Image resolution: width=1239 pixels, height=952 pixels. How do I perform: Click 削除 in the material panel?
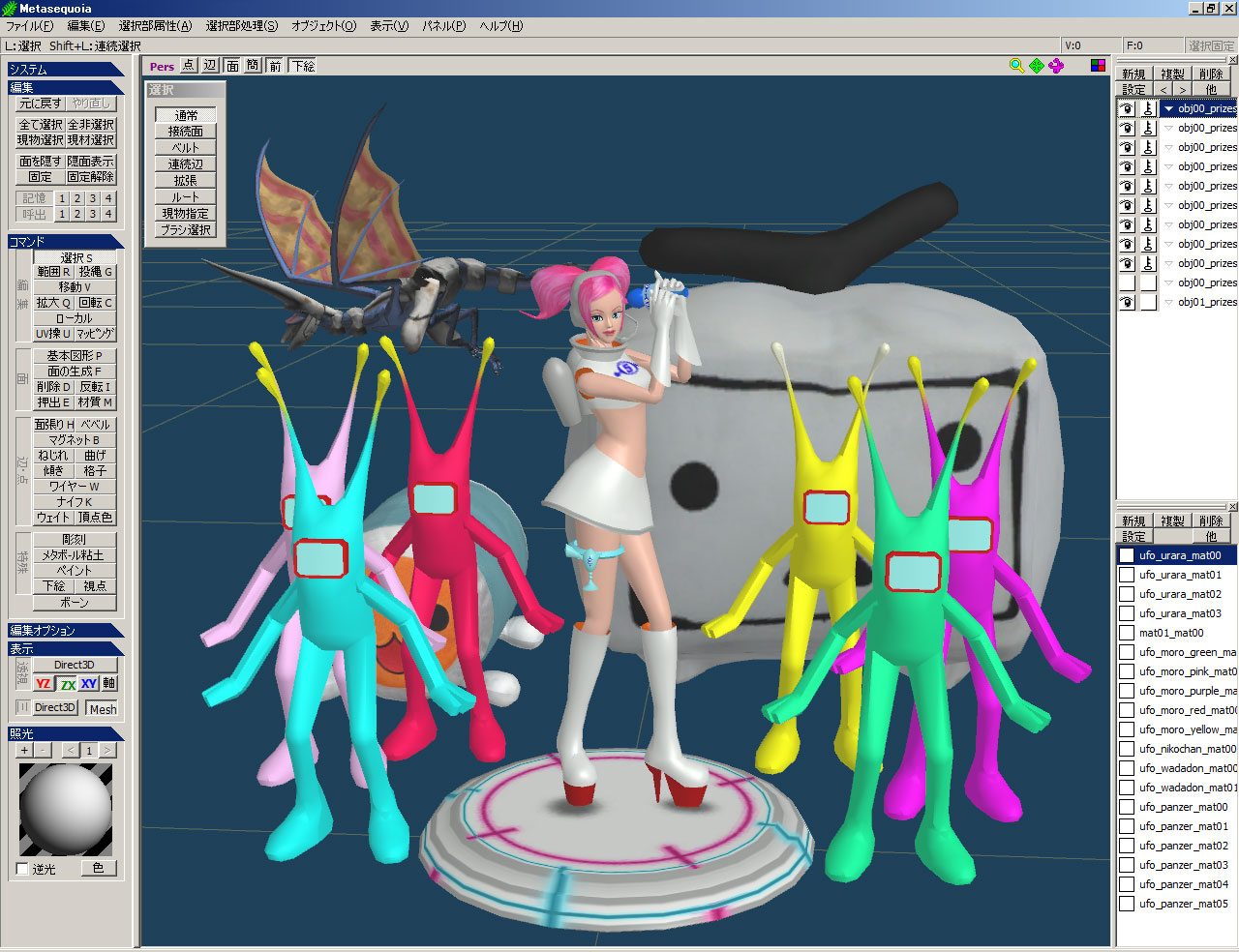(1211, 521)
